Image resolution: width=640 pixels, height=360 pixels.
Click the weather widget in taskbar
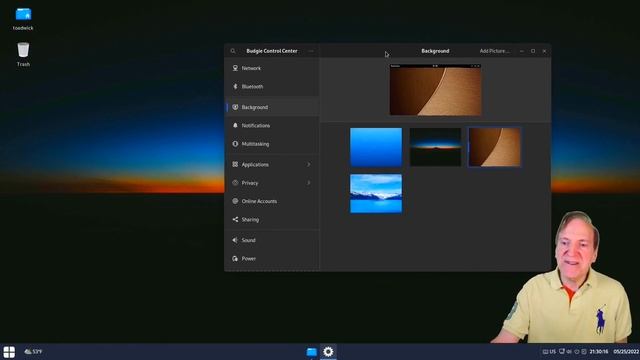coord(33,351)
